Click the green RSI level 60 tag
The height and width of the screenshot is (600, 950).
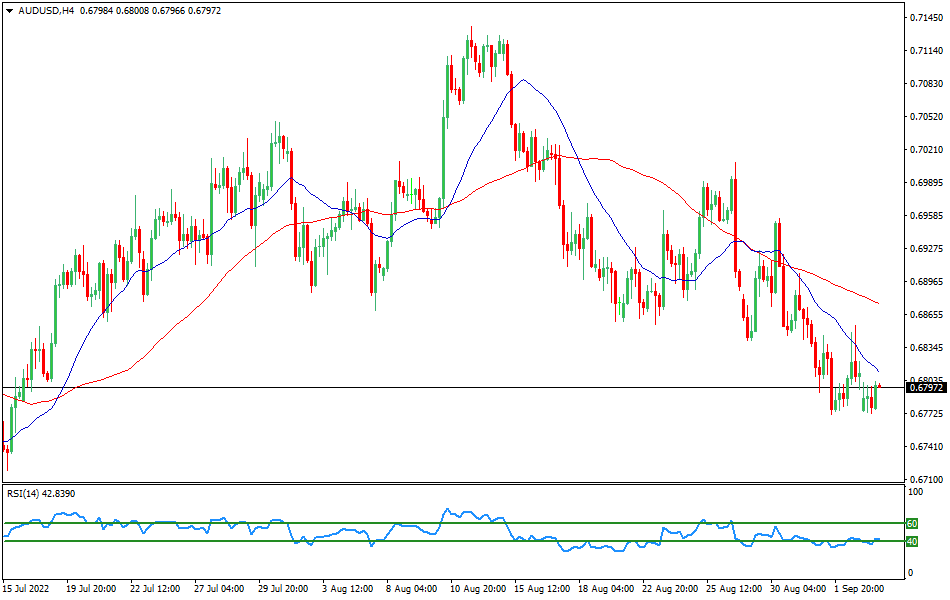(x=911, y=523)
